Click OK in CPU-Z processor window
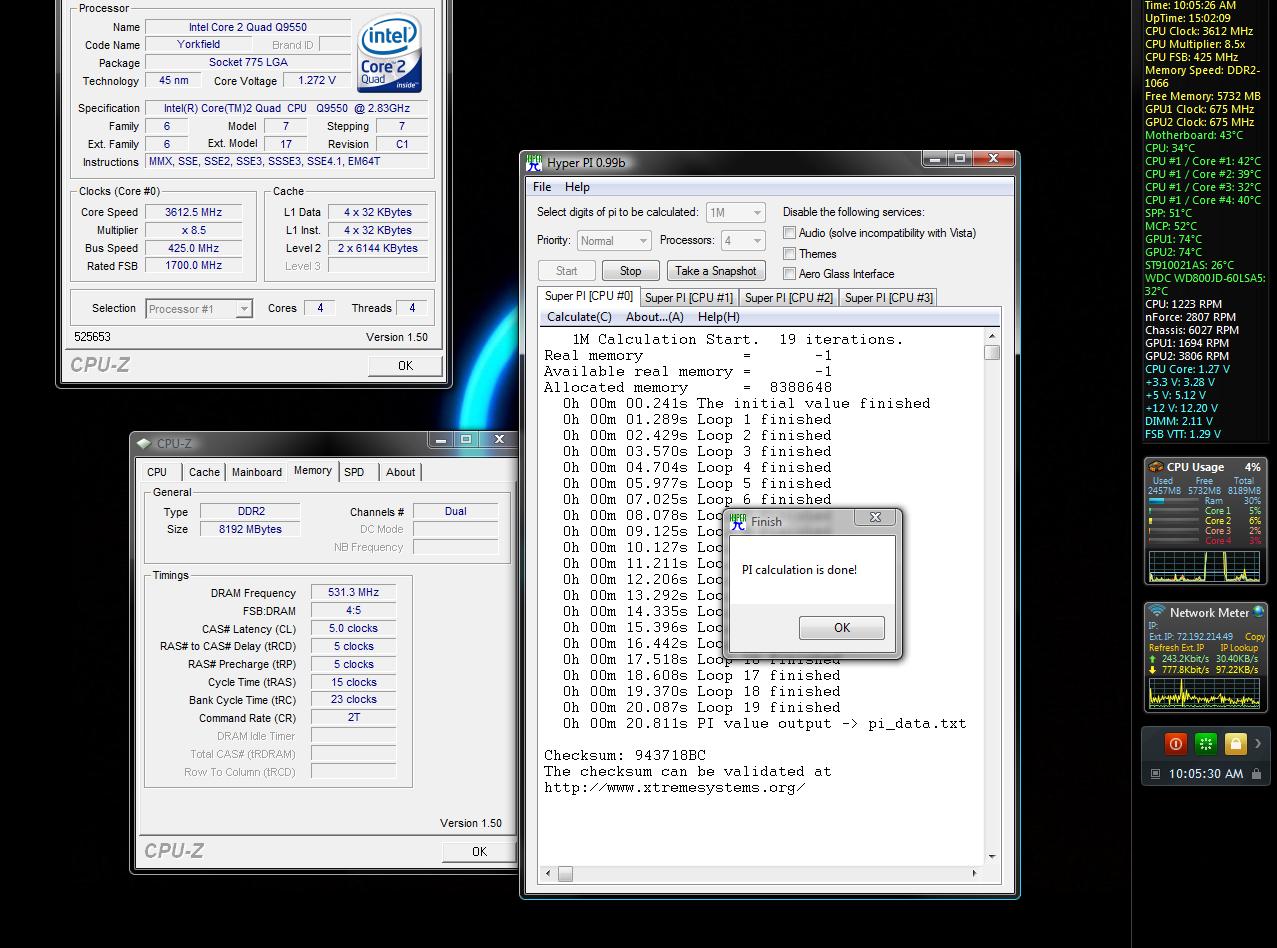This screenshot has height=948, width=1277. pos(405,365)
